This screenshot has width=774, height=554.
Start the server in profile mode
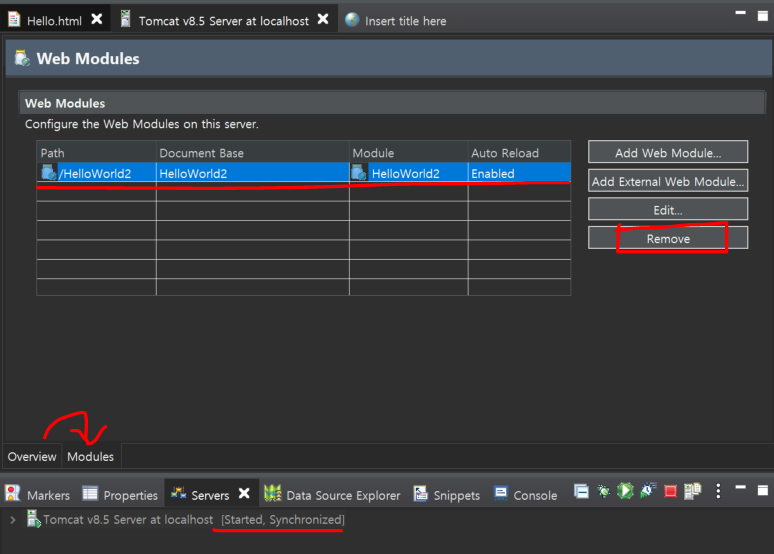tap(648, 491)
